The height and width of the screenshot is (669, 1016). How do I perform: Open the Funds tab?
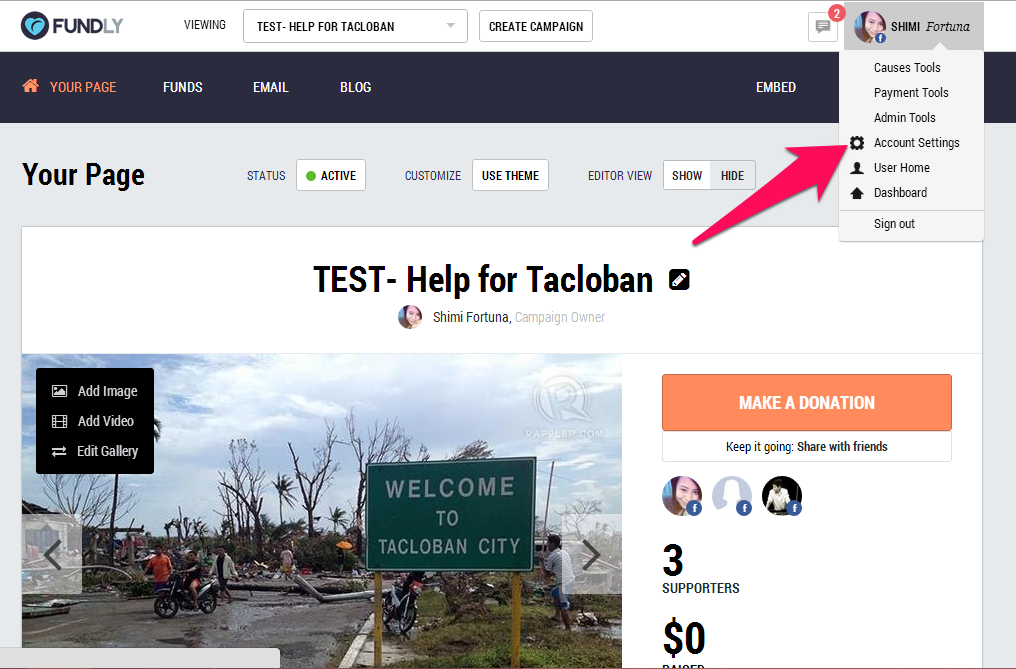pyautogui.click(x=183, y=87)
